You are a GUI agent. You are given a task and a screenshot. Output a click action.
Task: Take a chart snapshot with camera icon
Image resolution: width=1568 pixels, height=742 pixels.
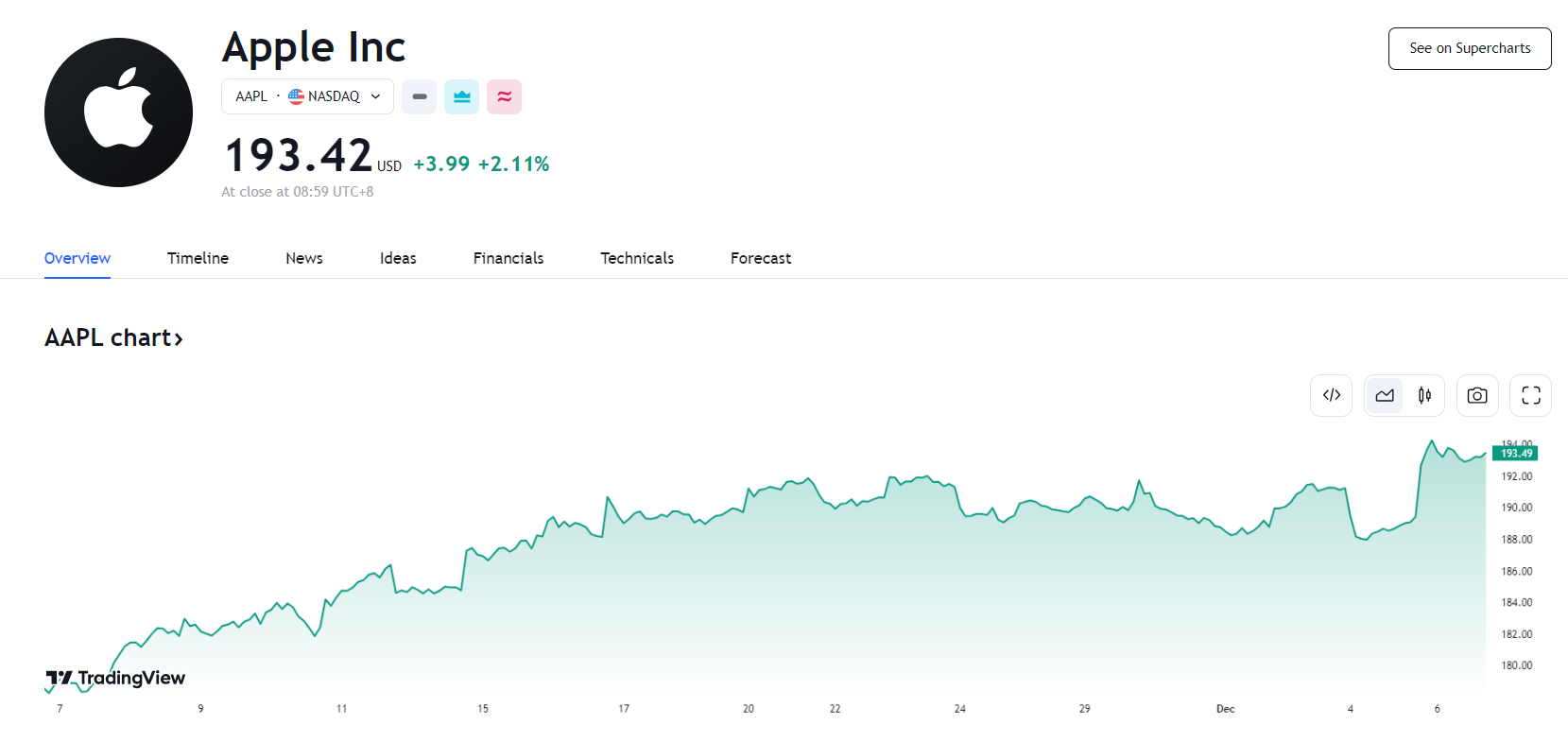[x=1477, y=395]
